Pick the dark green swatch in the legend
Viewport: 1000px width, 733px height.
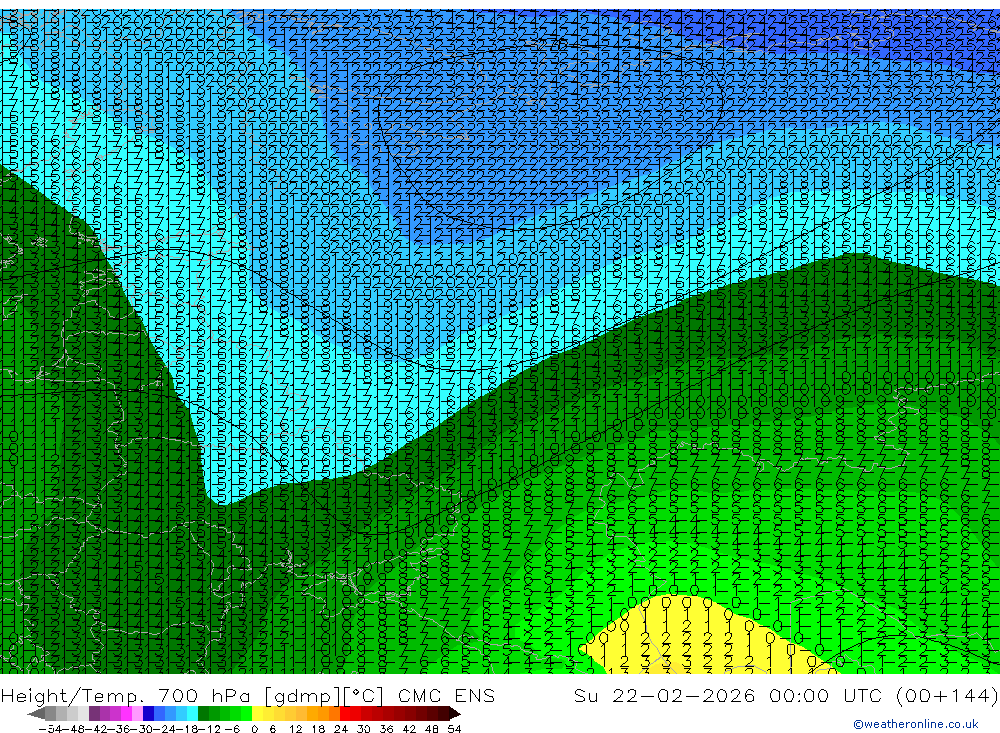tap(203, 713)
